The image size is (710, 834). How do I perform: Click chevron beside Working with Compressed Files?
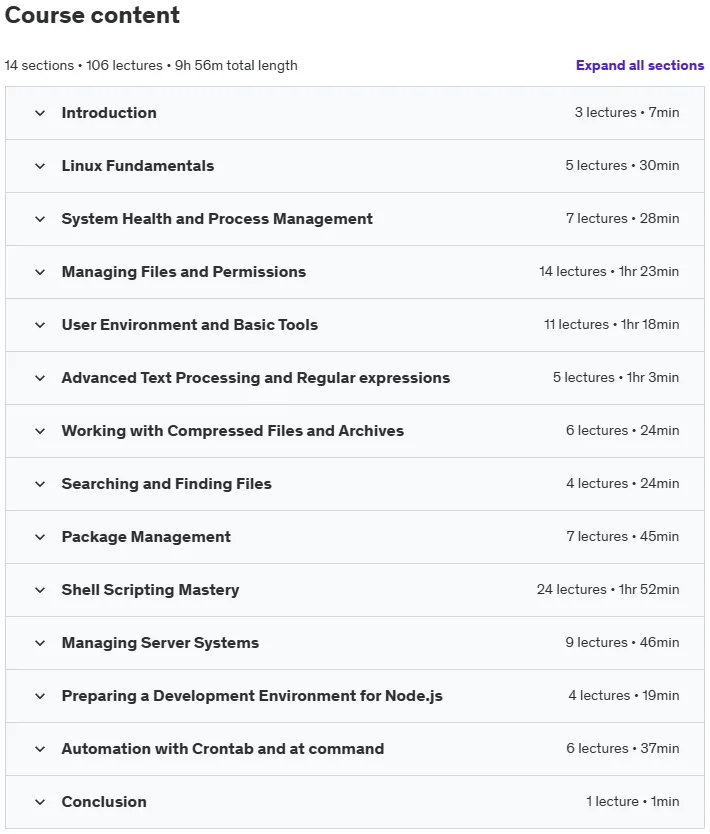pos(40,431)
